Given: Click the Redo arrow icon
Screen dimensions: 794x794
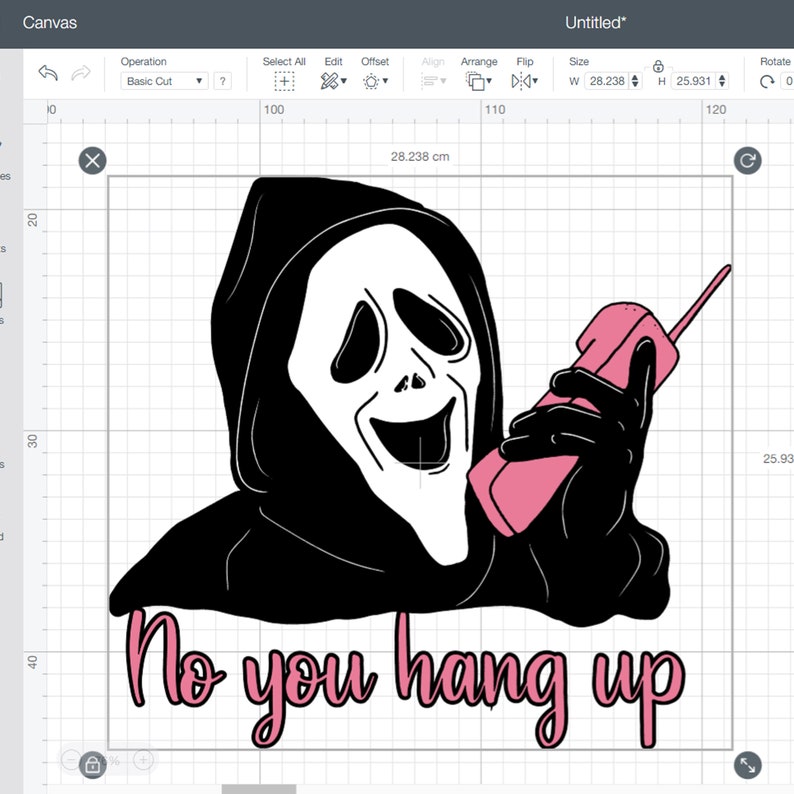Looking at the screenshot, I should [x=81, y=73].
